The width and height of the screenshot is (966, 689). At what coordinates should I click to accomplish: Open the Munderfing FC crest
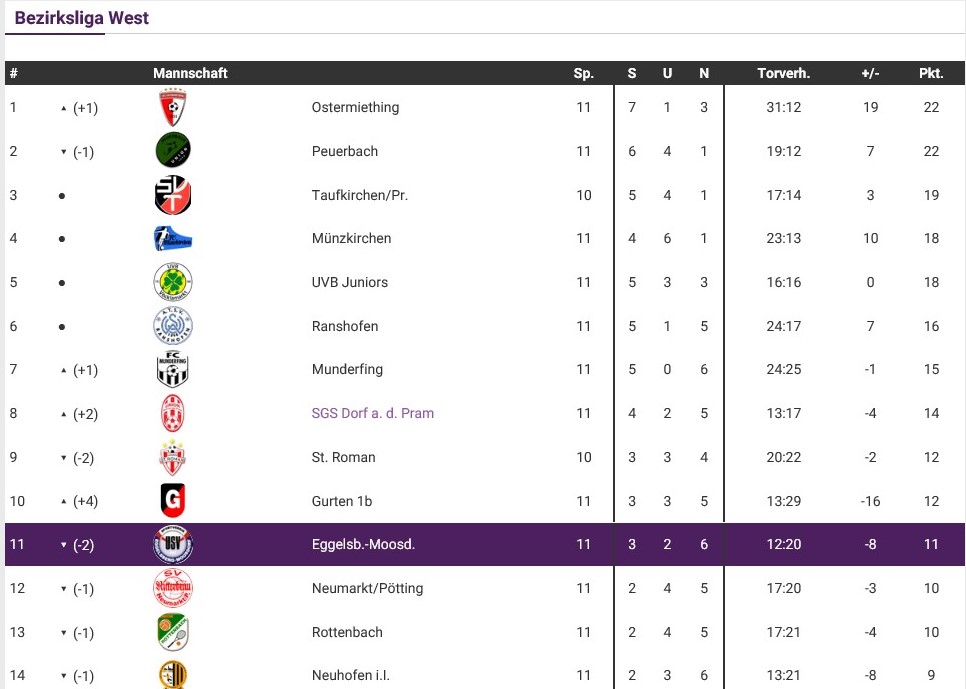tap(173, 370)
